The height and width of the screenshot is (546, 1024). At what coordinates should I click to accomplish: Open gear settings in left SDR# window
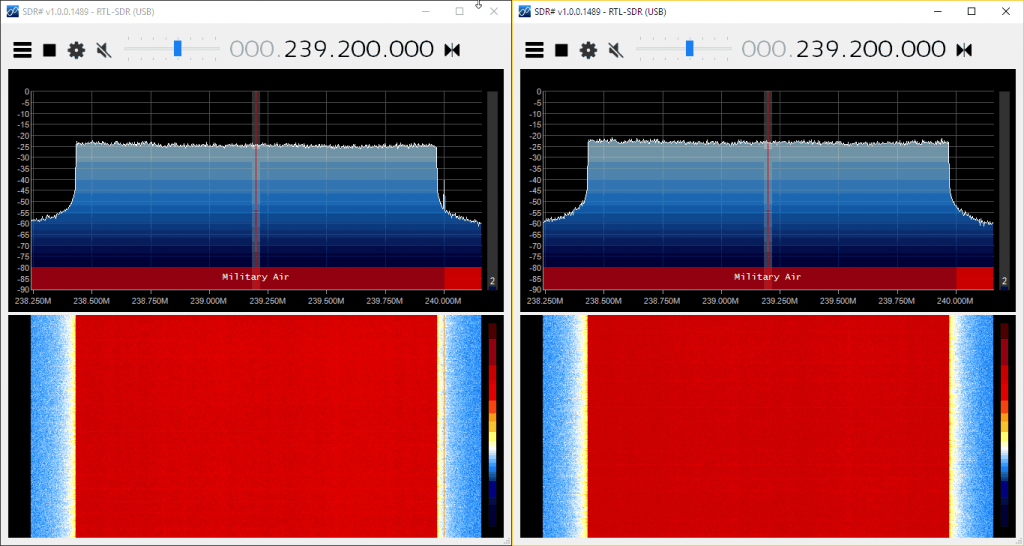(x=76, y=50)
